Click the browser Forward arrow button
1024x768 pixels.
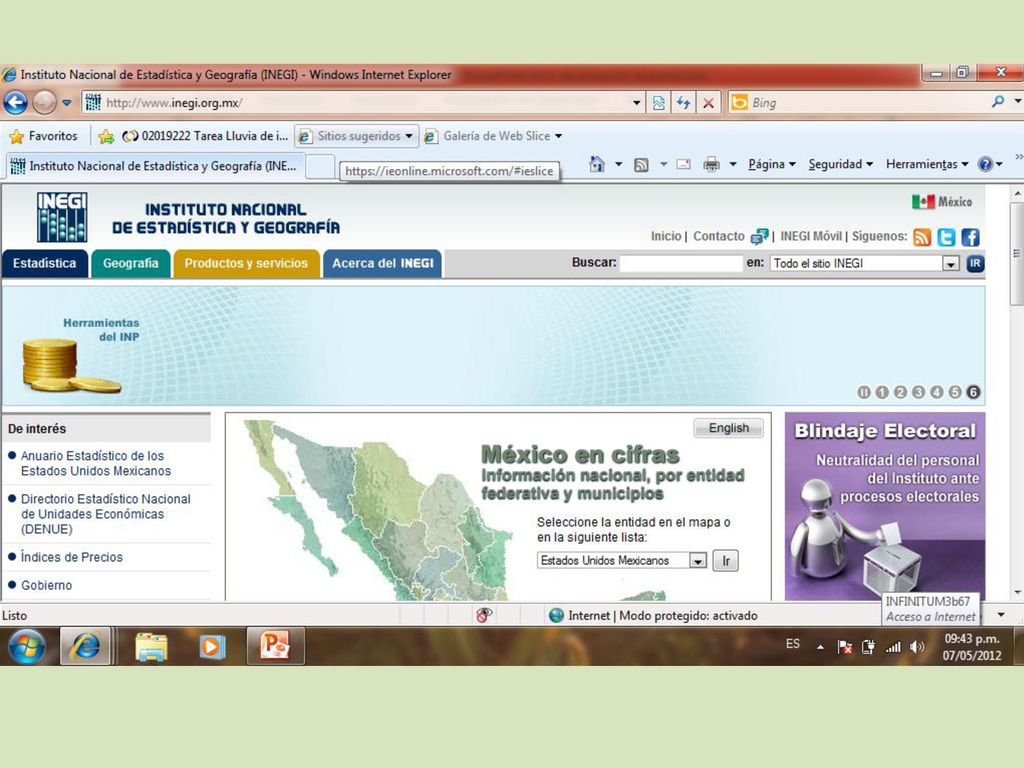click(x=44, y=103)
